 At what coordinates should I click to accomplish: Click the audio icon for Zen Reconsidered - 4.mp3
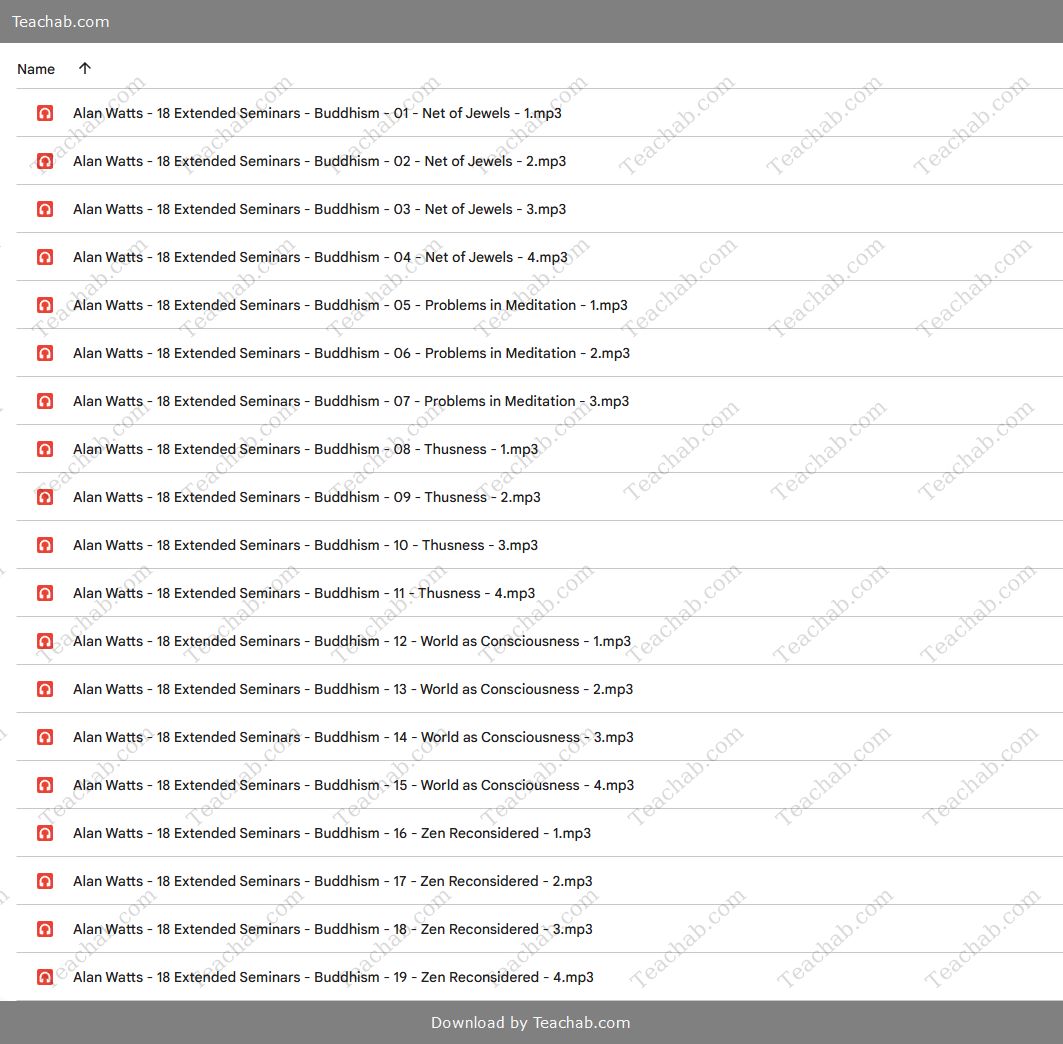point(45,977)
